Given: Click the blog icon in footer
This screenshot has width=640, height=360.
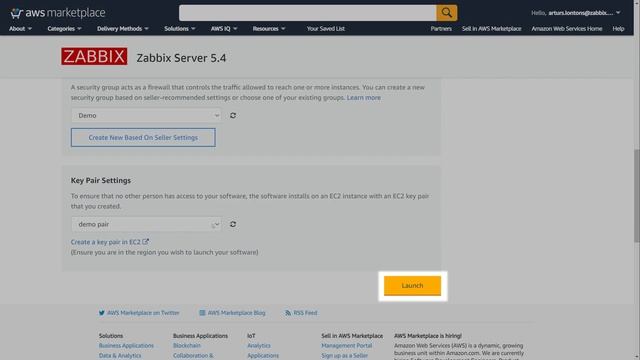Looking at the screenshot, I should pyautogui.click(x=202, y=313).
